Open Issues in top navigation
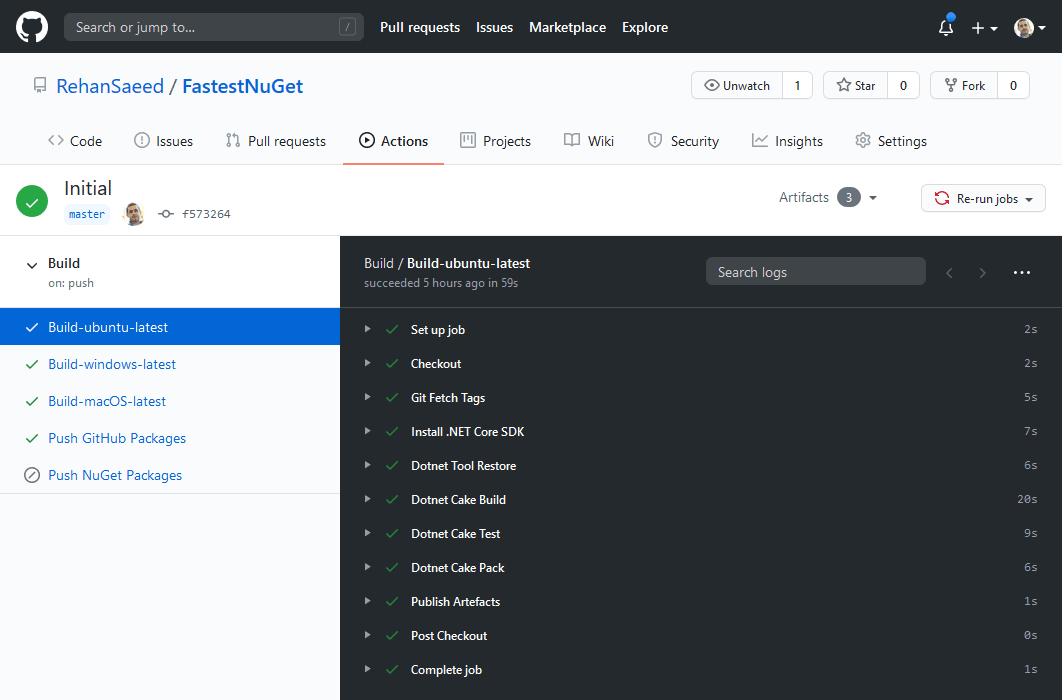The image size is (1062, 700). point(494,28)
